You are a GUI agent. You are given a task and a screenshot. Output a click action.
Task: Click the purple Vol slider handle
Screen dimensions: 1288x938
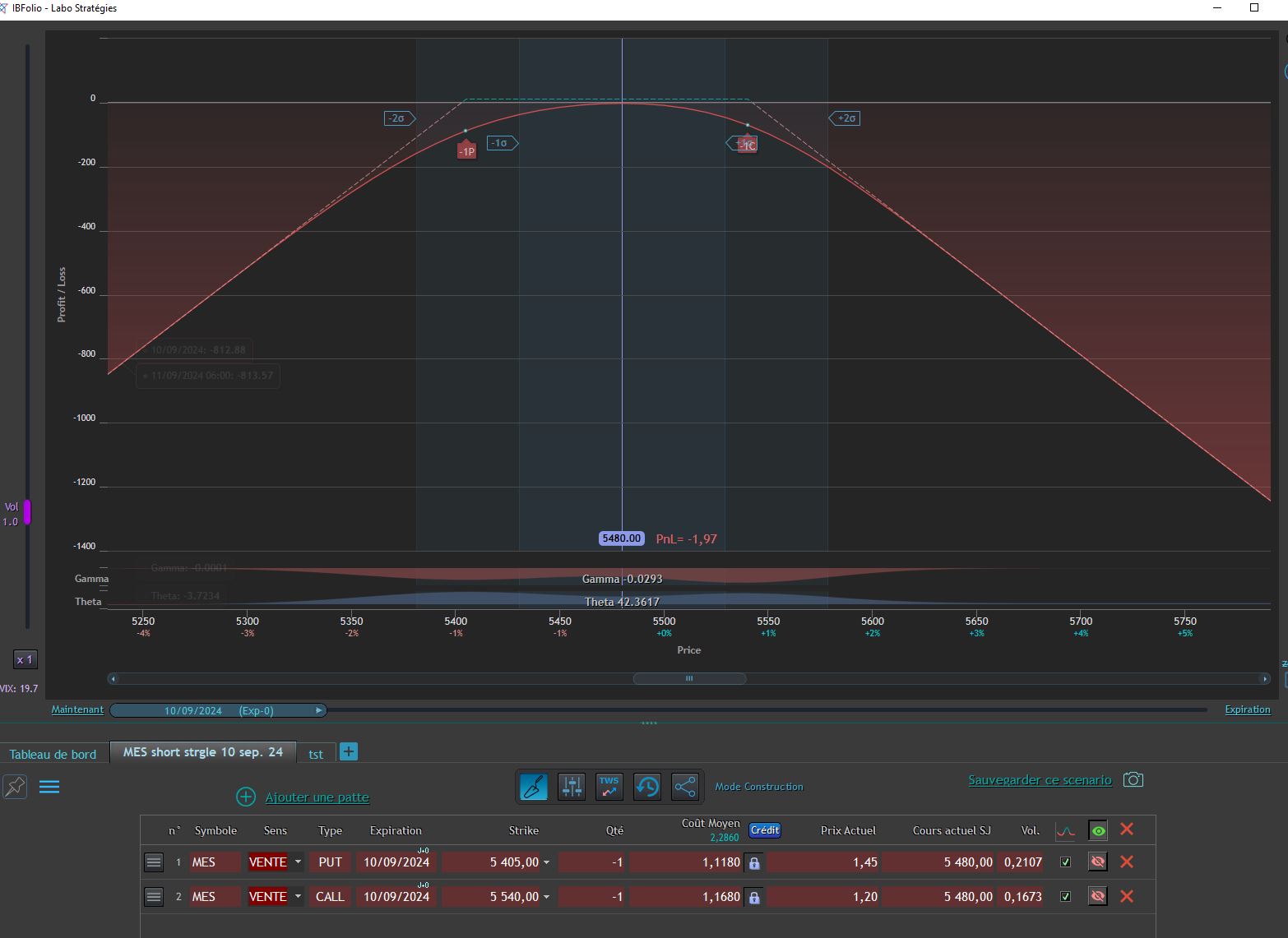click(27, 512)
